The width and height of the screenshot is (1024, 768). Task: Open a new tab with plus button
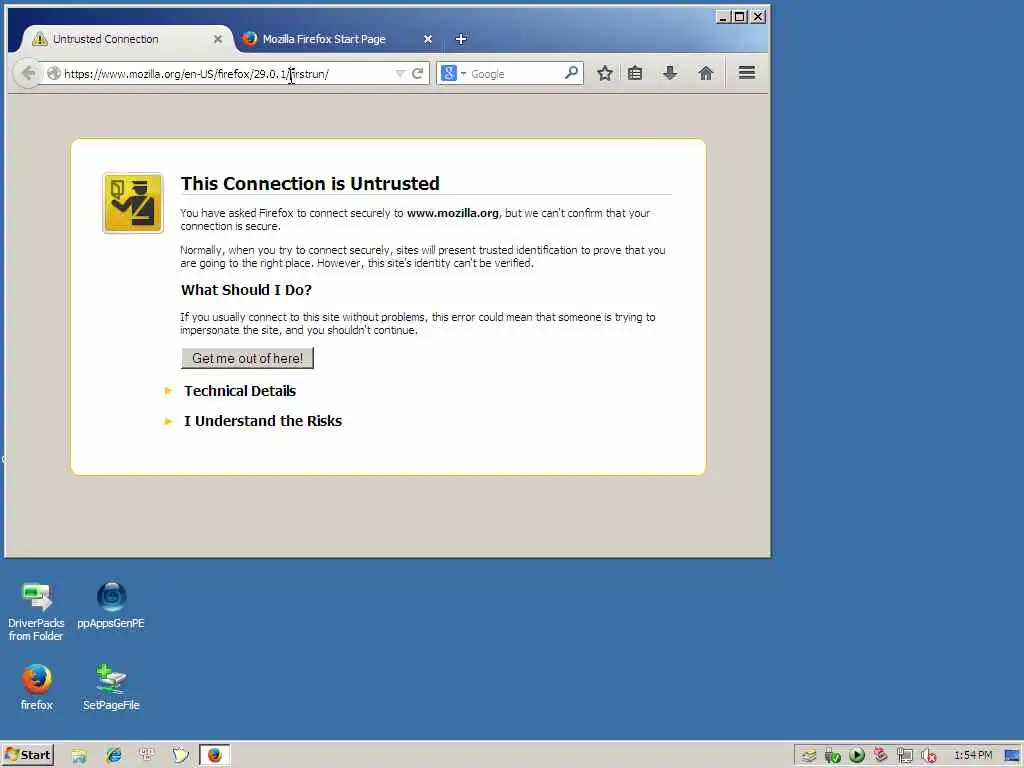point(461,39)
